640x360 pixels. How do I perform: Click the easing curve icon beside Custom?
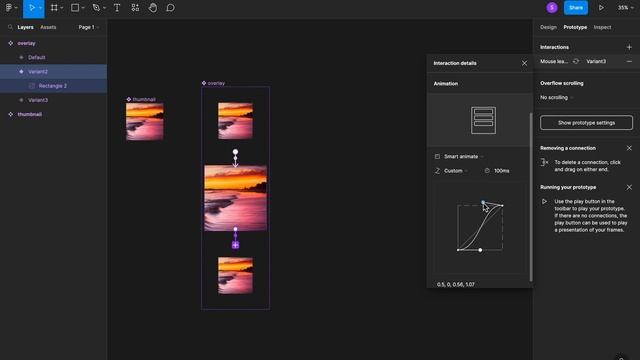pyautogui.click(x=438, y=171)
